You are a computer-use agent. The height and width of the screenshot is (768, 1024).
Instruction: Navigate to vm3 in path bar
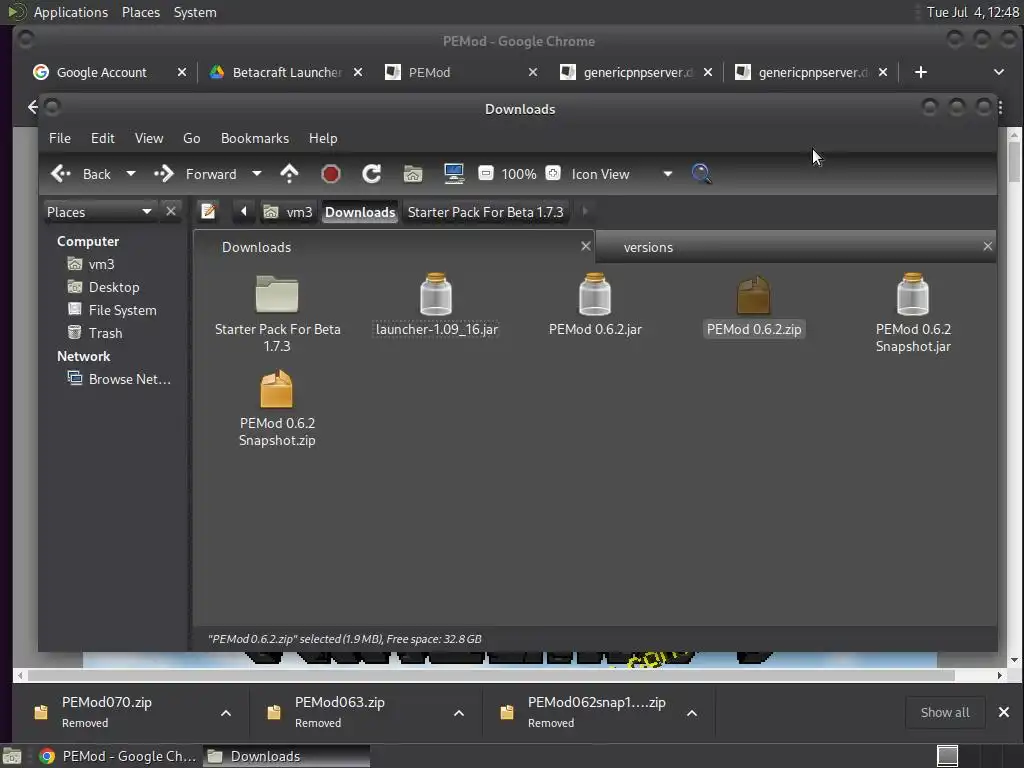coord(288,212)
